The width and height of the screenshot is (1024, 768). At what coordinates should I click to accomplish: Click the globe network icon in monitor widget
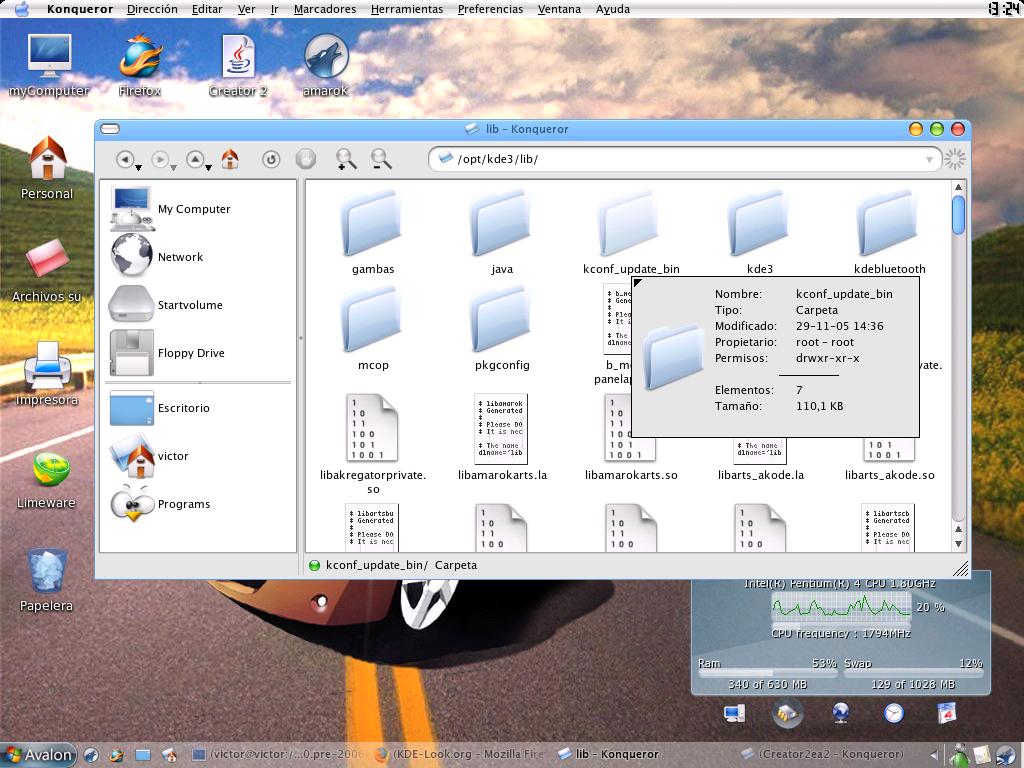pyautogui.click(x=841, y=713)
